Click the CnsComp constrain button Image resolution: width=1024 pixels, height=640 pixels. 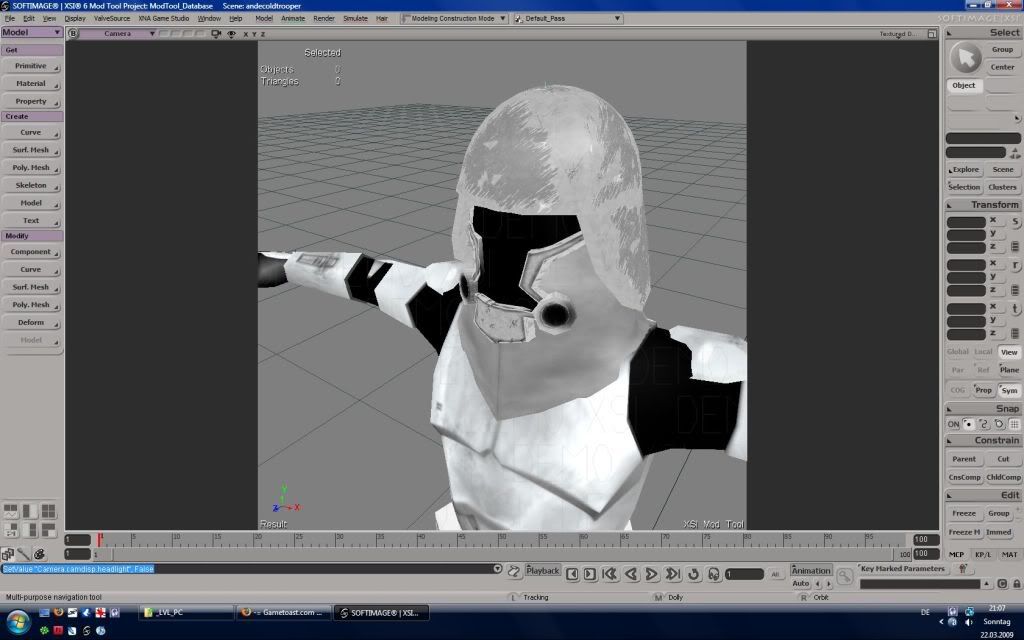pos(964,477)
